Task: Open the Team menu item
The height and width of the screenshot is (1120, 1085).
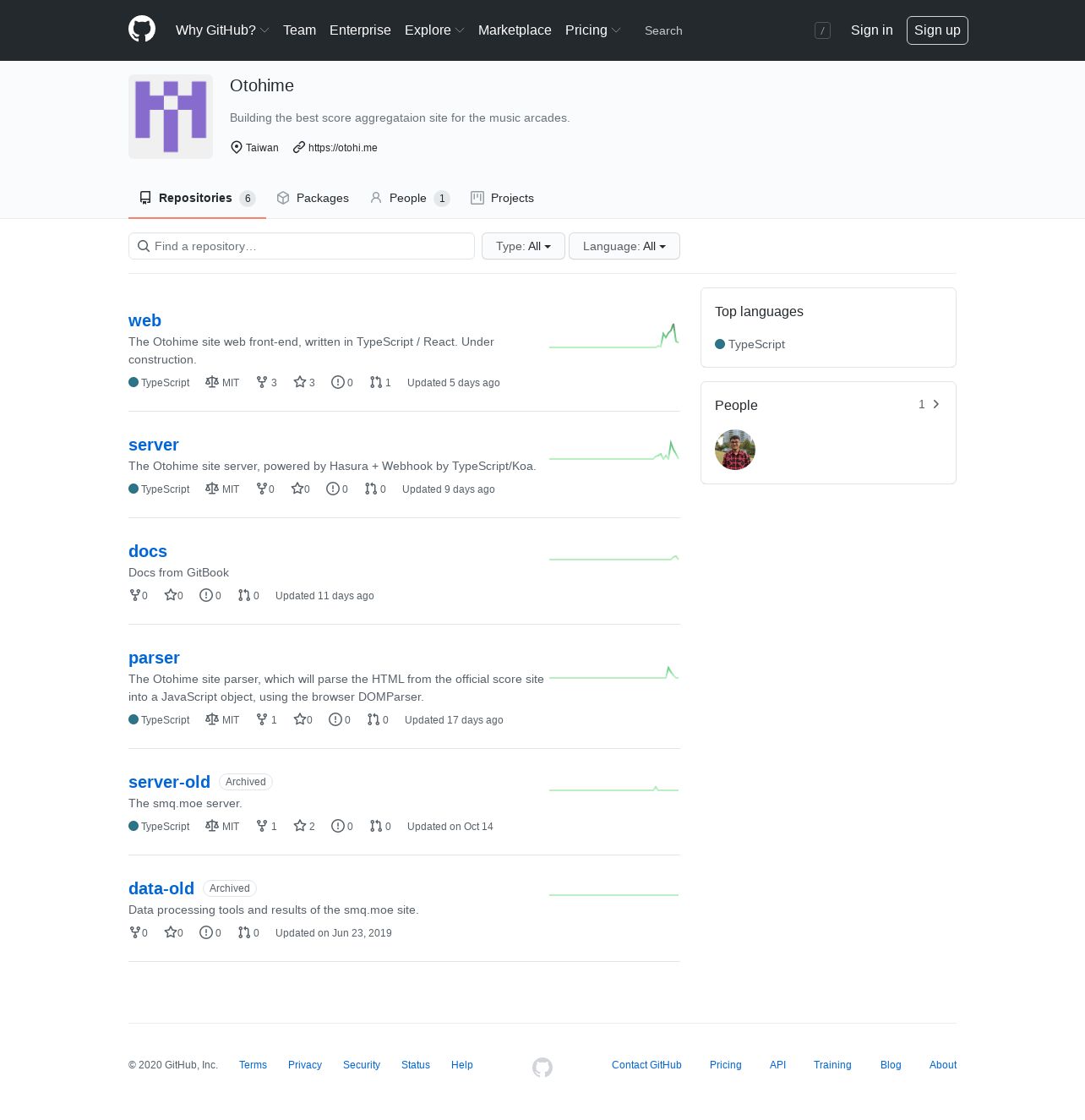Action: point(299,30)
